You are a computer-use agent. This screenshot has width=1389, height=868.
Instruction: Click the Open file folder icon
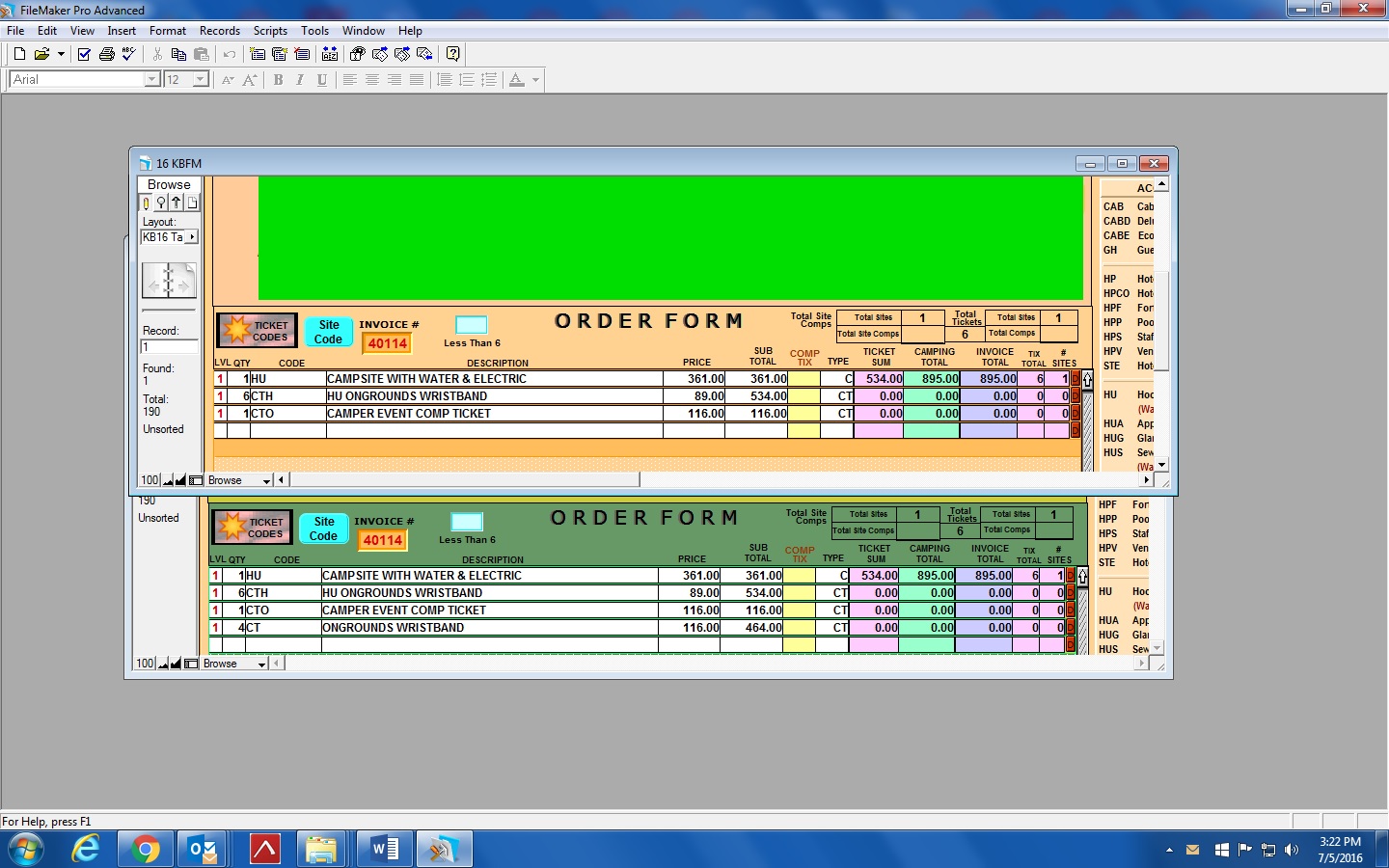41,54
